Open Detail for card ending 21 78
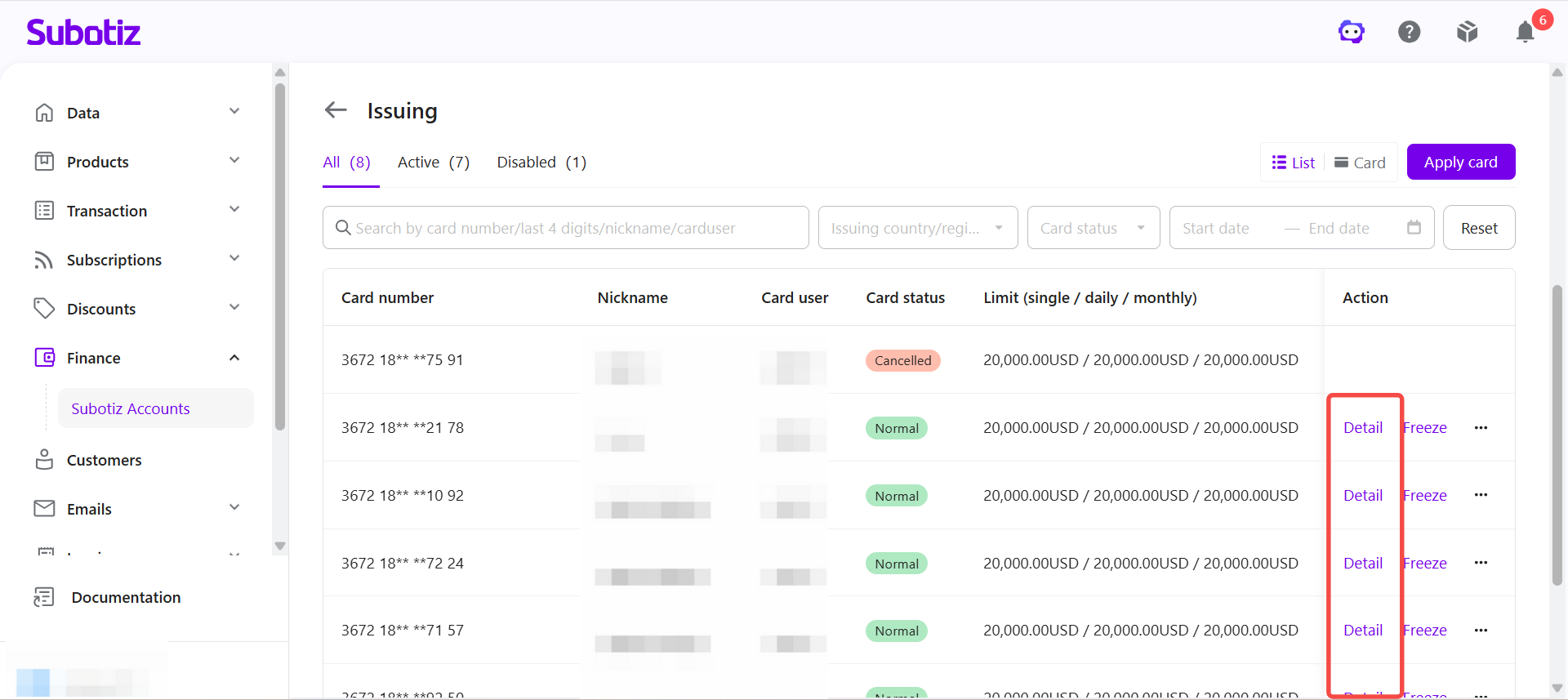The width and height of the screenshot is (1568, 700). (x=1363, y=427)
